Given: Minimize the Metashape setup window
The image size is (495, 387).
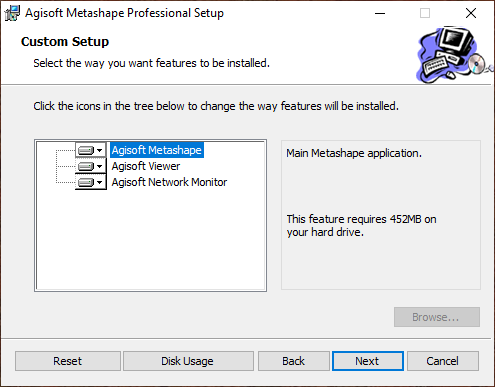Looking at the screenshot, I should coord(380,13).
